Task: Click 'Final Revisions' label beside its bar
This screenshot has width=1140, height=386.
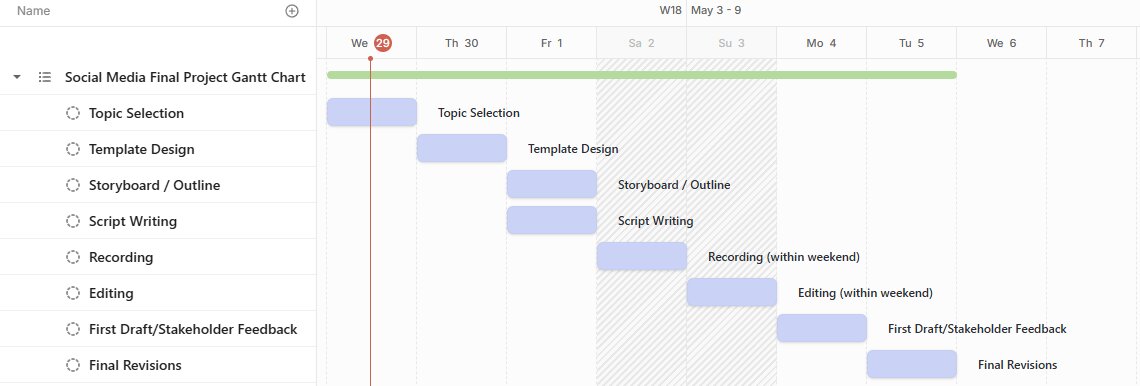Action: [1018, 365]
